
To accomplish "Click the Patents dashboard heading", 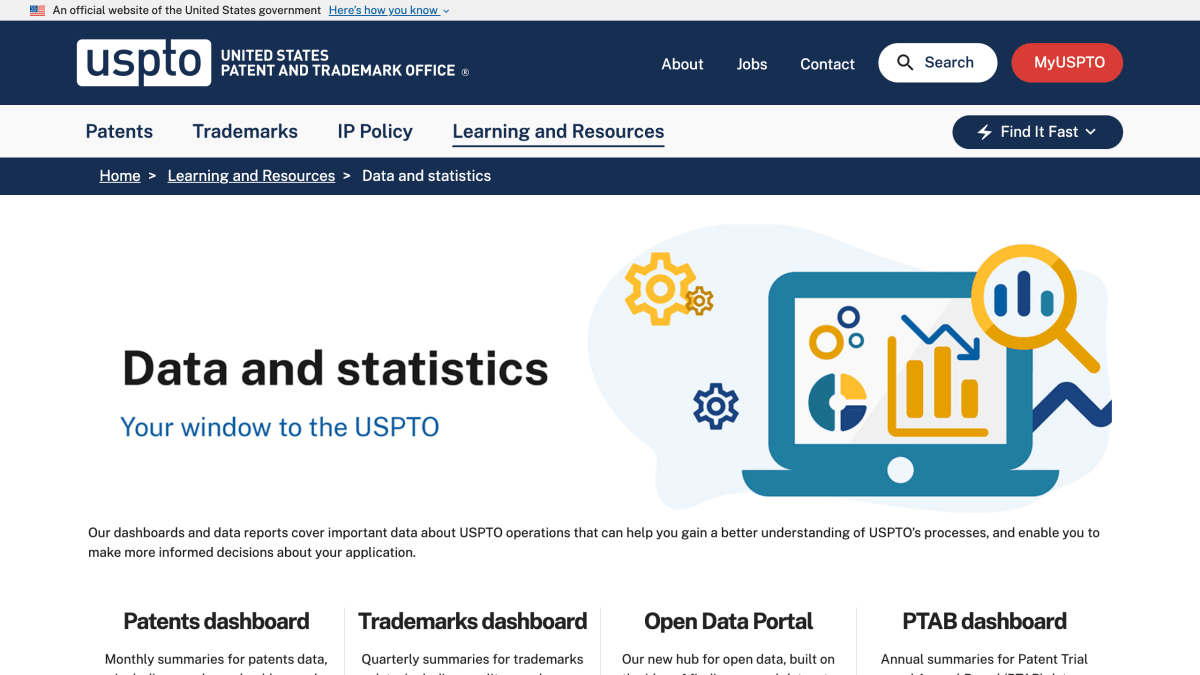I will click(x=216, y=621).
